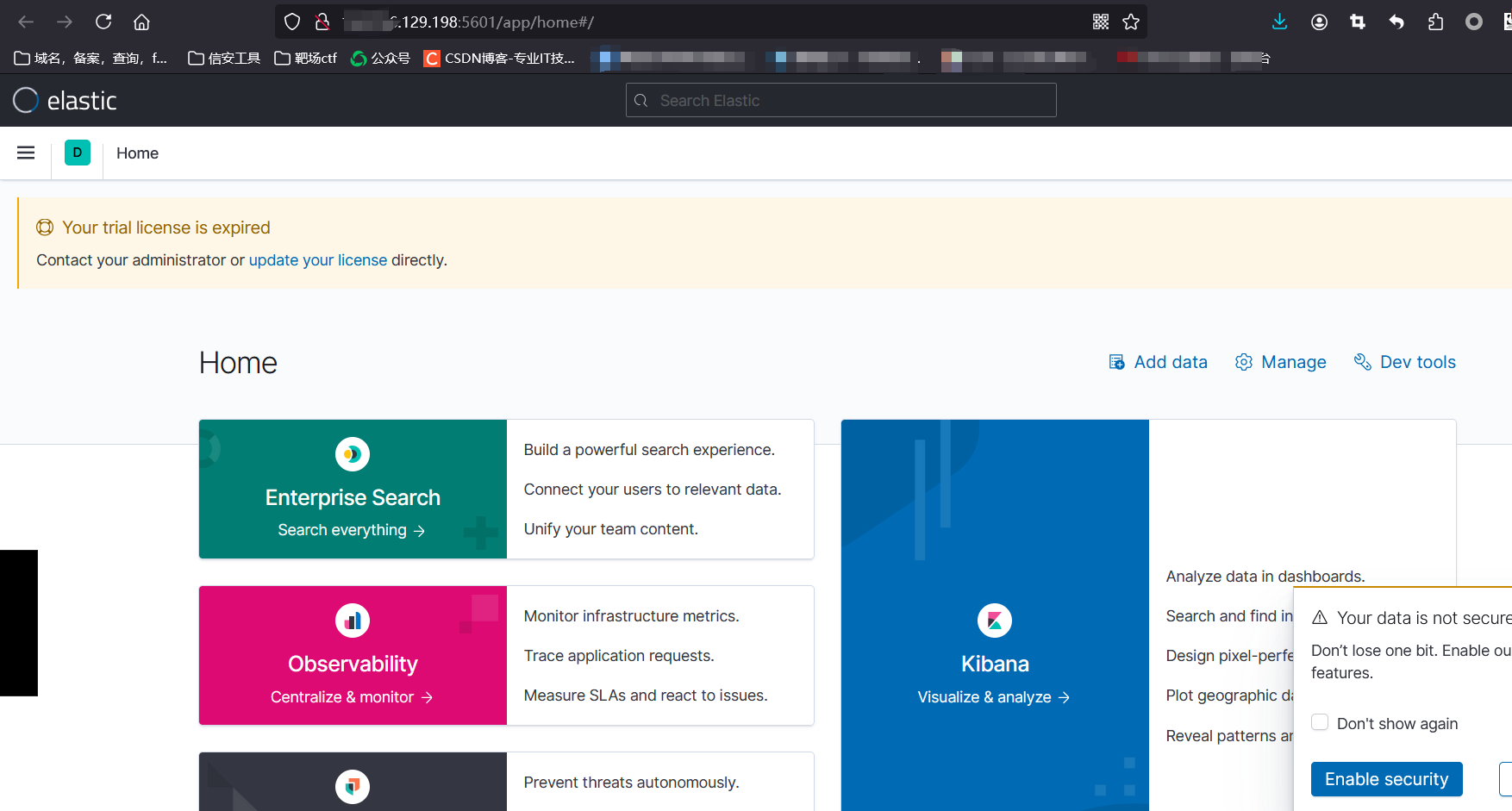Click the elastic logo
This screenshot has width=1512, height=811.
click(x=66, y=101)
